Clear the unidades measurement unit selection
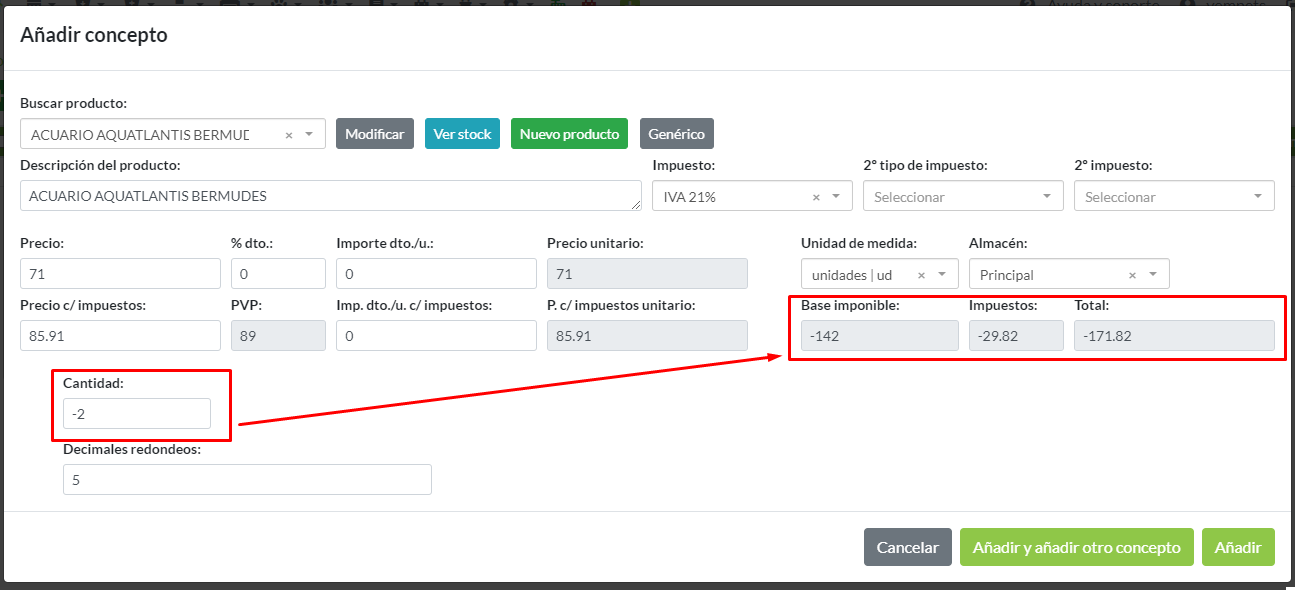The width and height of the screenshot is (1295, 590). point(921,275)
